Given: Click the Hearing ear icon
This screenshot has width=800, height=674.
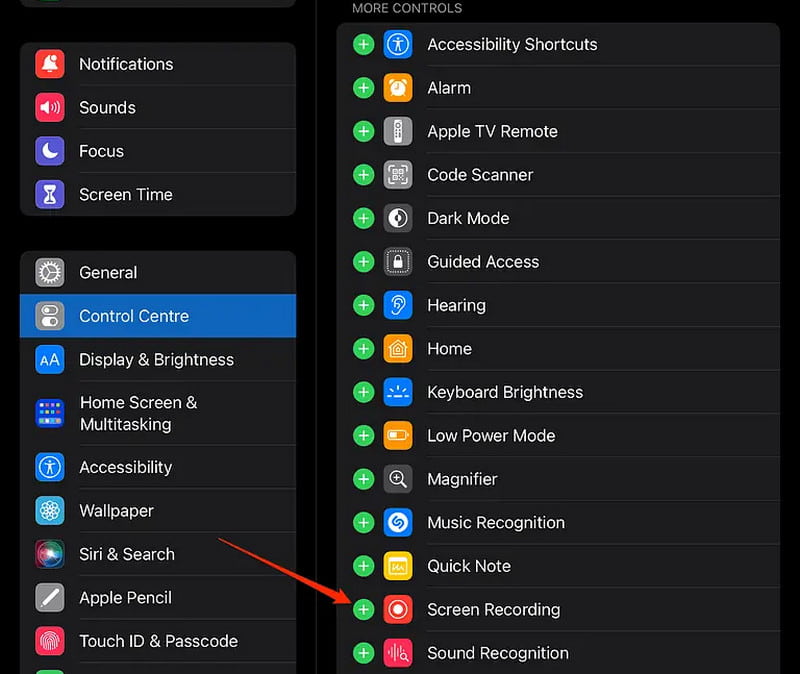Looking at the screenshot, I should pos(398,305).
